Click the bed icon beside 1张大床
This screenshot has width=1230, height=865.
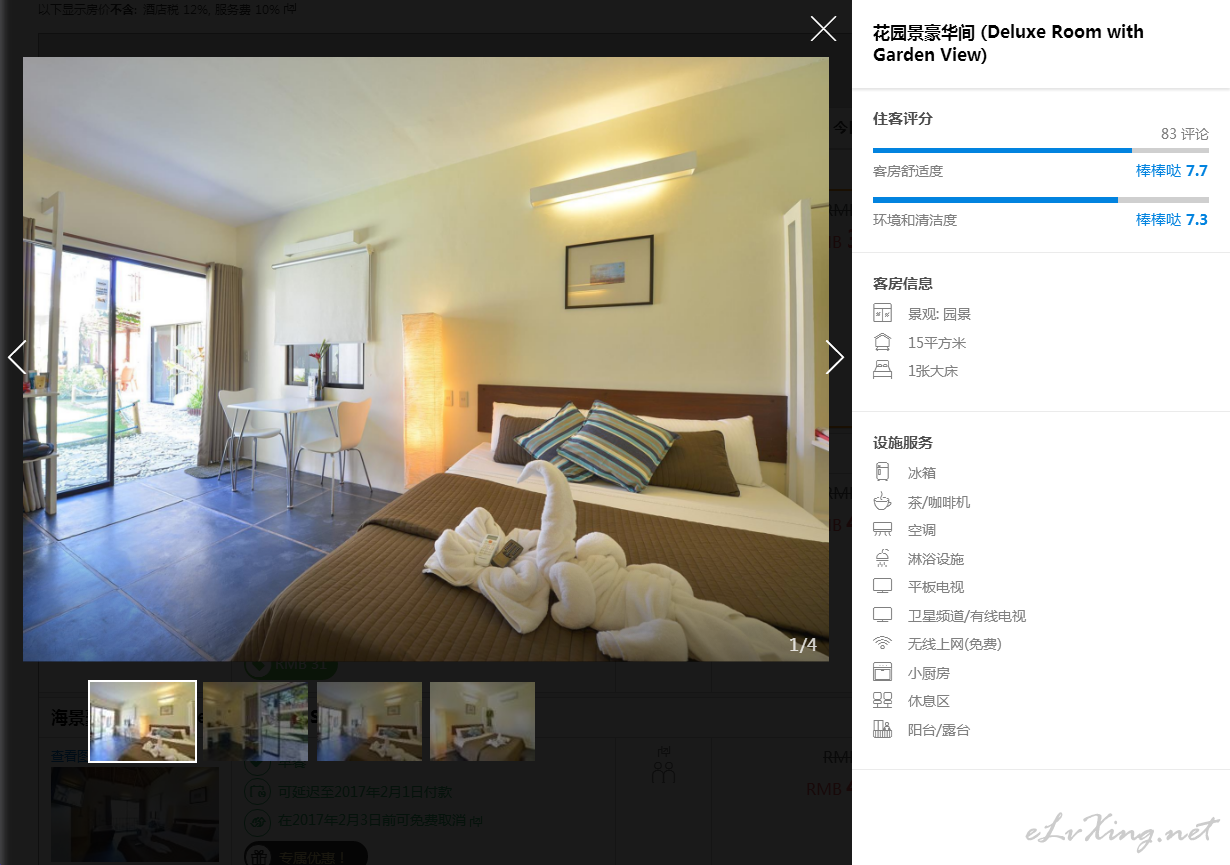(882, 370)
